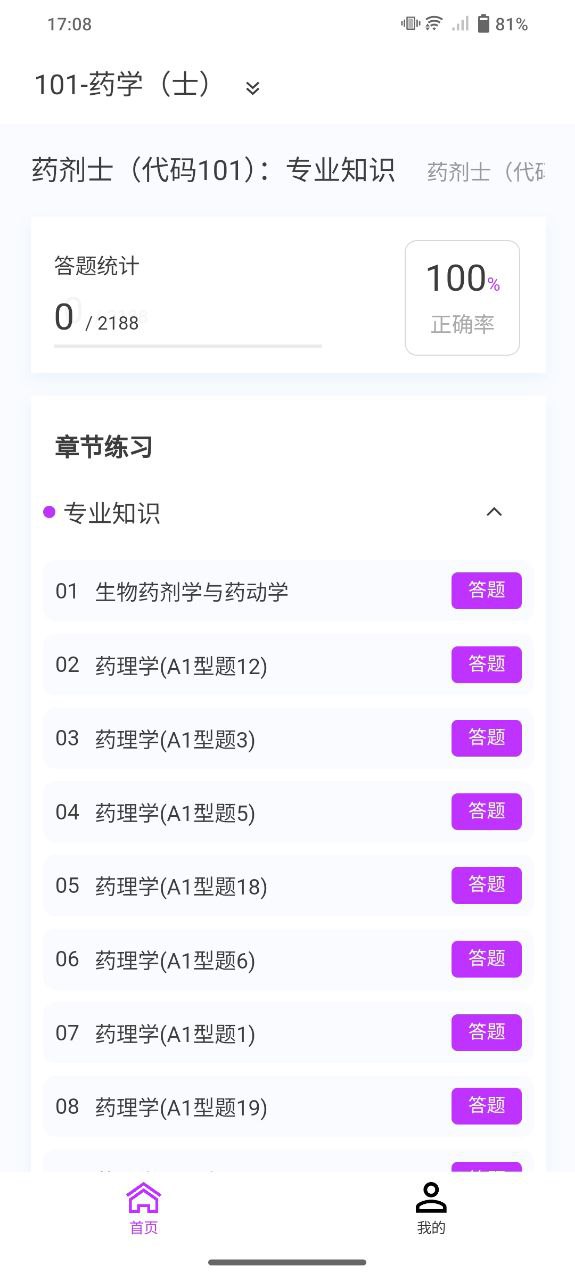
Task: Start 答题 for 药理学(A1型题18)
Action: click(487, 885)
